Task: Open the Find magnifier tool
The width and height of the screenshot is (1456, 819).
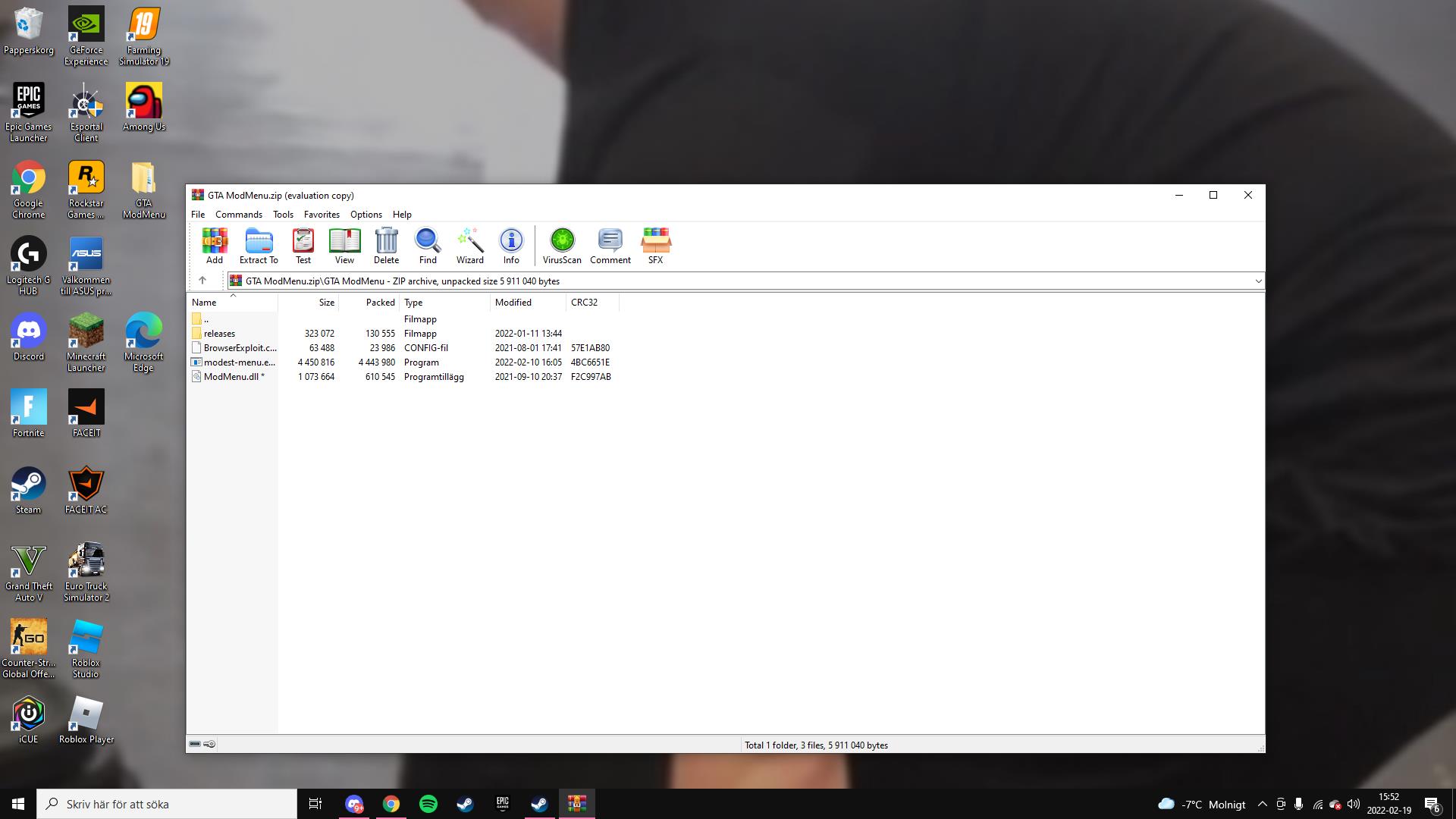Action: [x=428, y=245]
